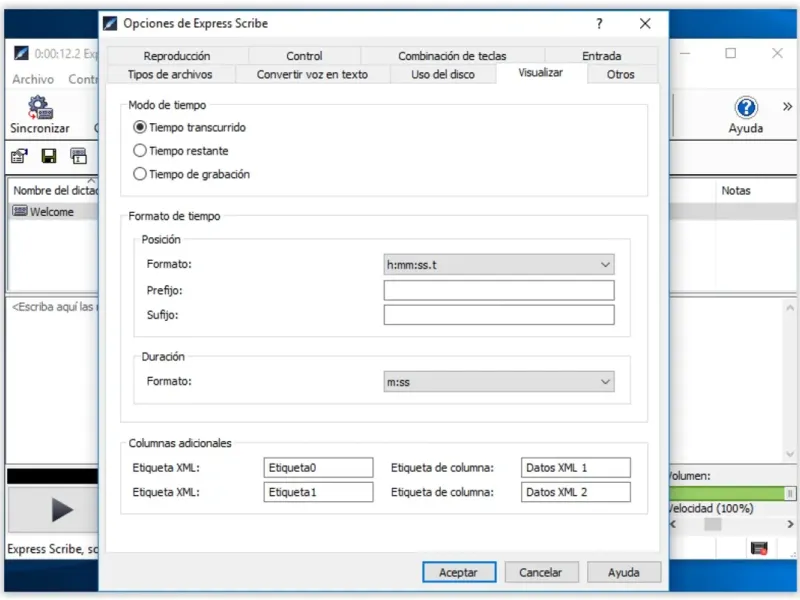Click the save floppy disk icon

click(x=49, y=156)
